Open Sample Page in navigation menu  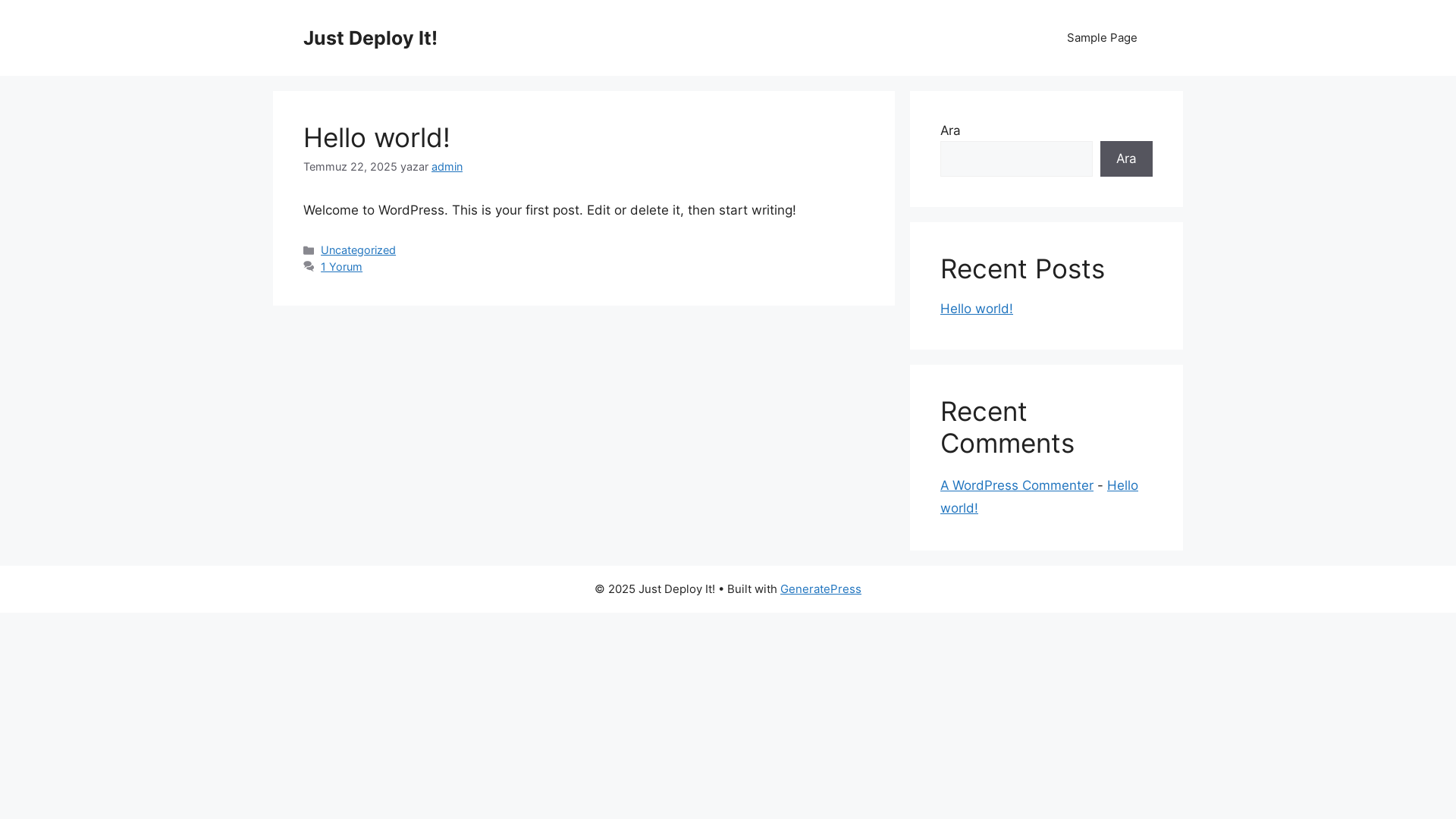click(x=1102, y=38)
